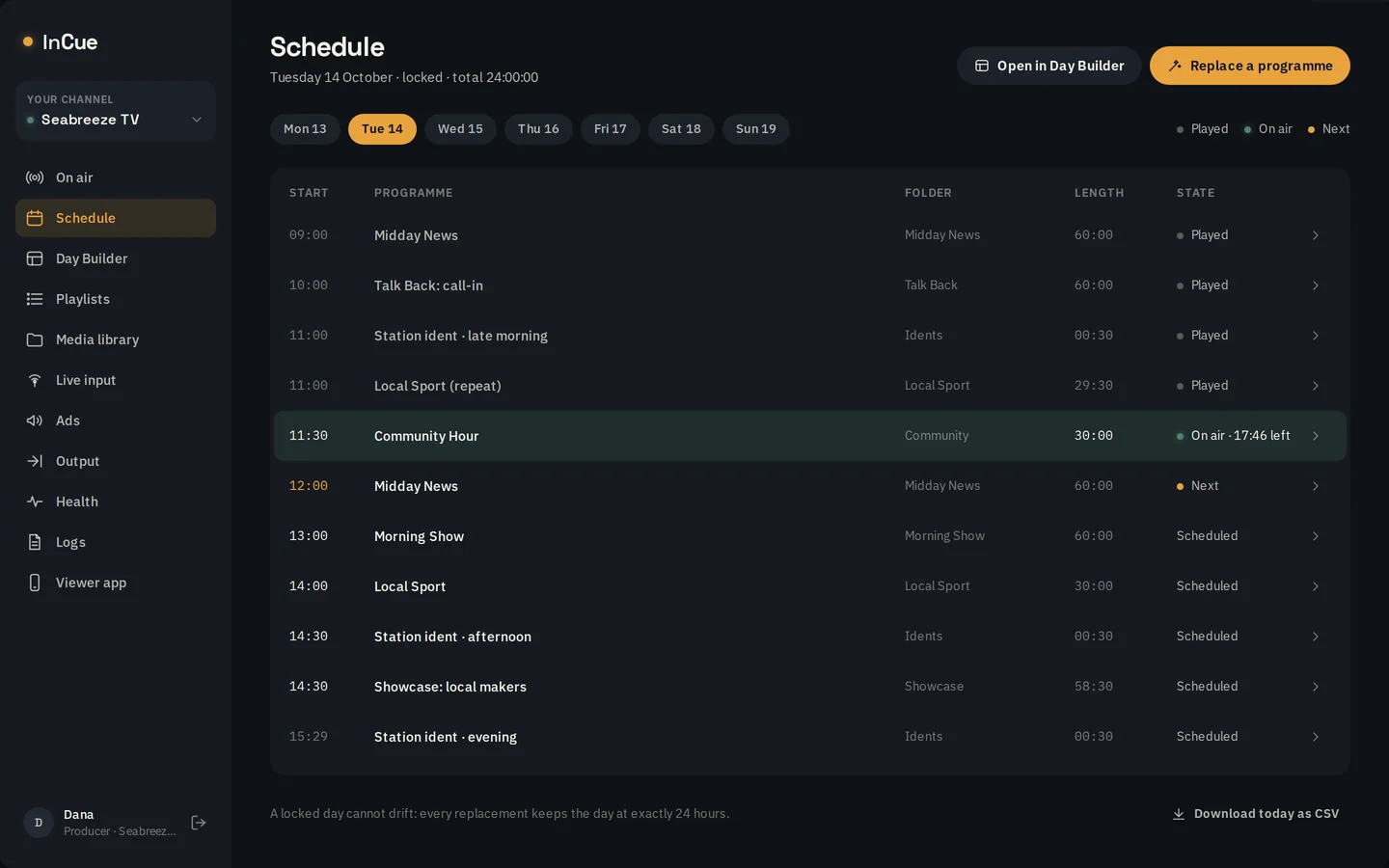This screenshot has width=1389, height=868.
Task: Open the On air broadcast icon
Action: 35,177
